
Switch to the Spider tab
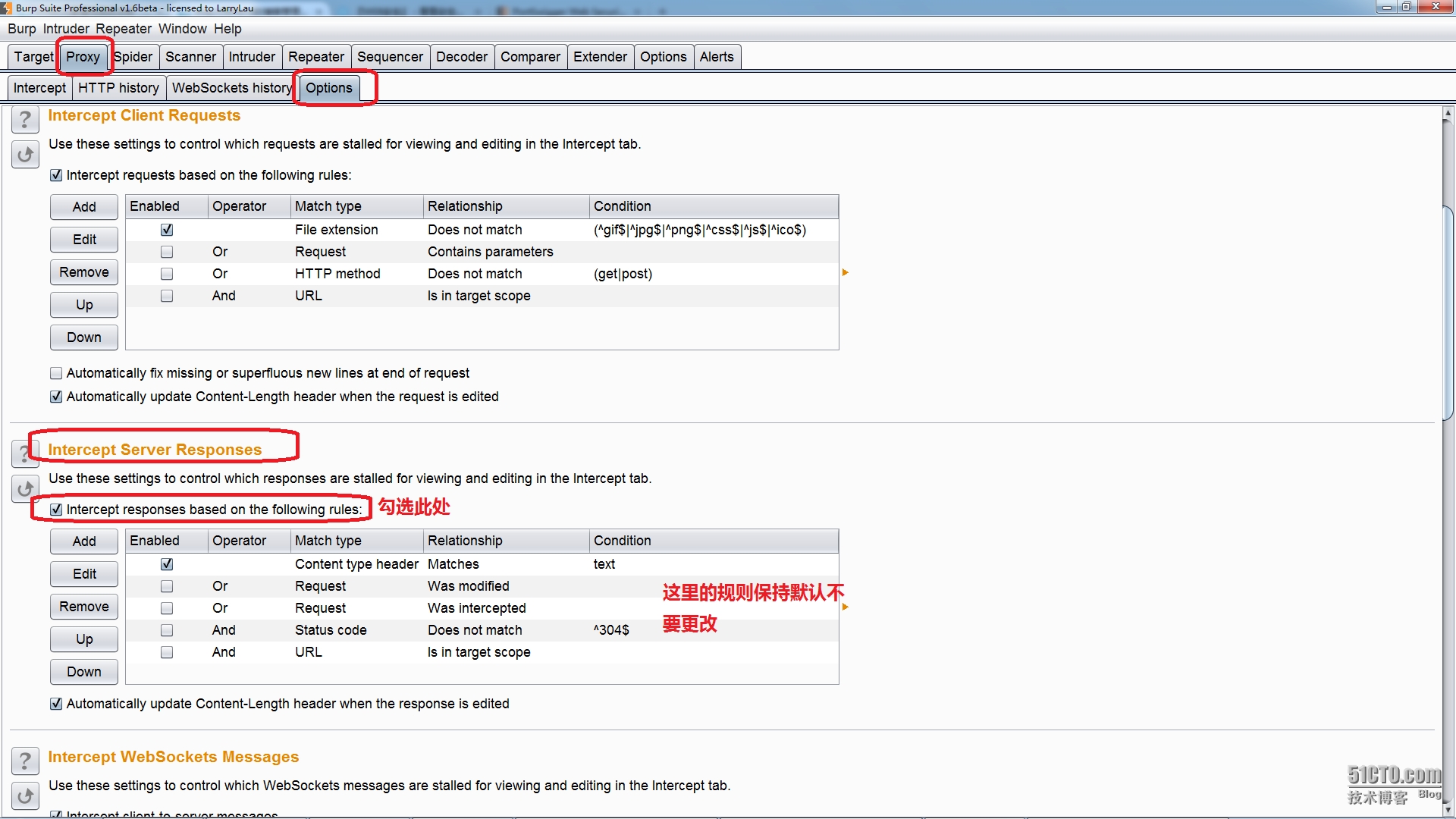(x=133, y=57)
